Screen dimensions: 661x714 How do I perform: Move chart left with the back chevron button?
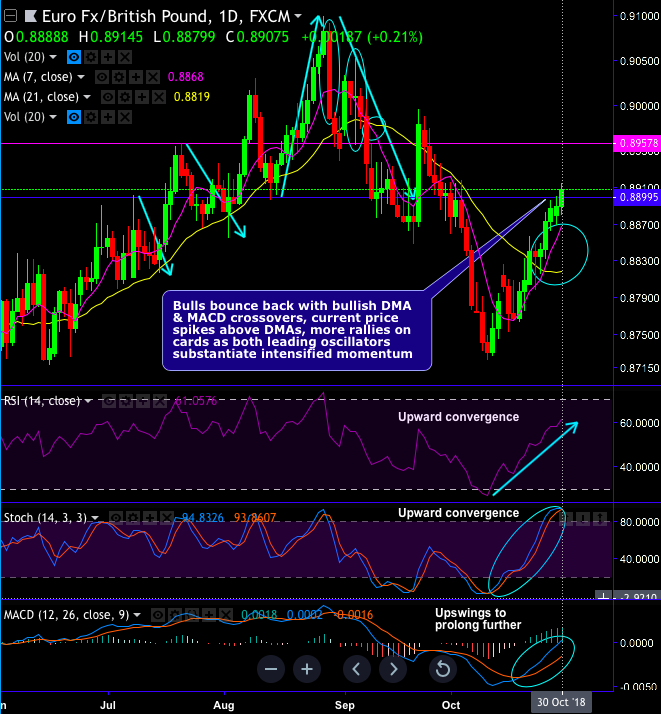point(356,669)
